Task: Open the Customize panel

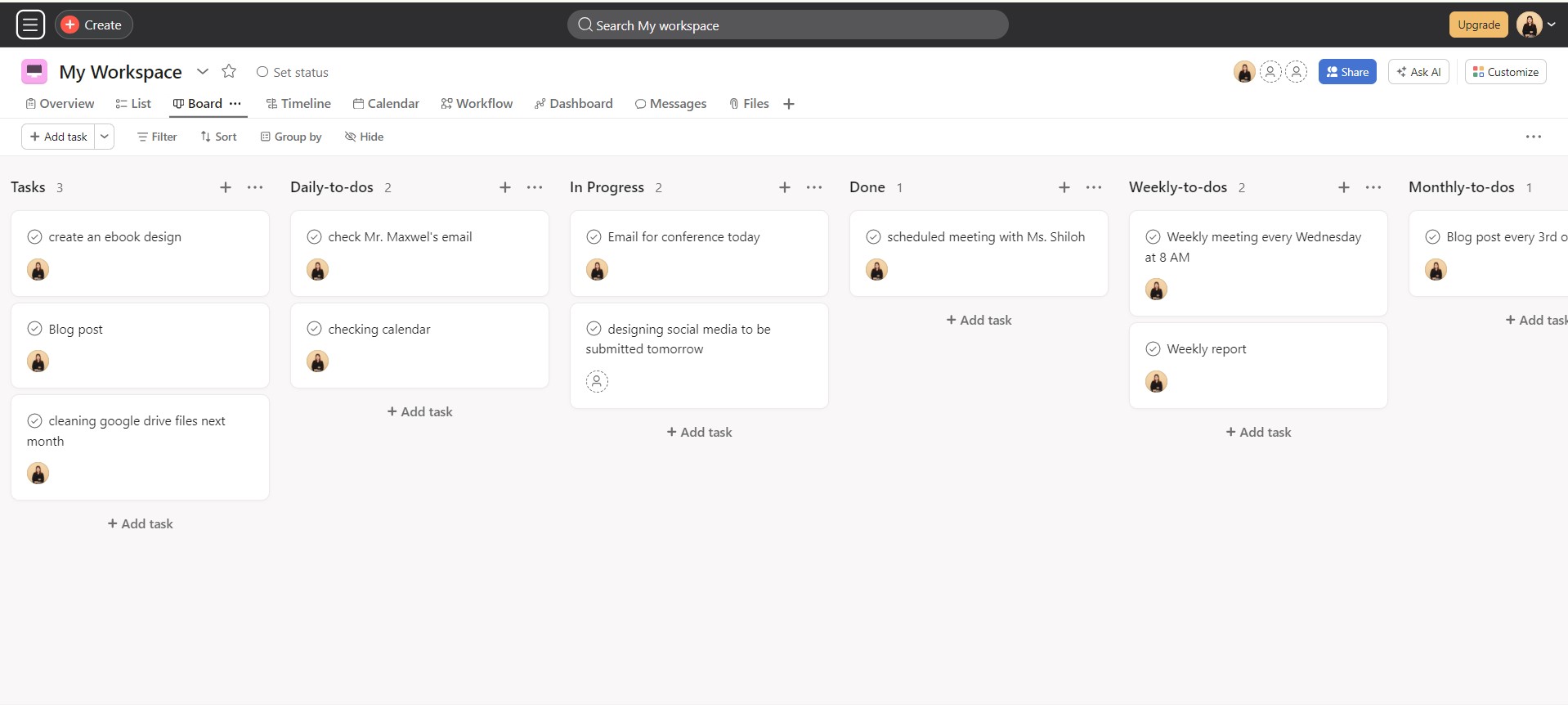Action: click(1505, 72)
